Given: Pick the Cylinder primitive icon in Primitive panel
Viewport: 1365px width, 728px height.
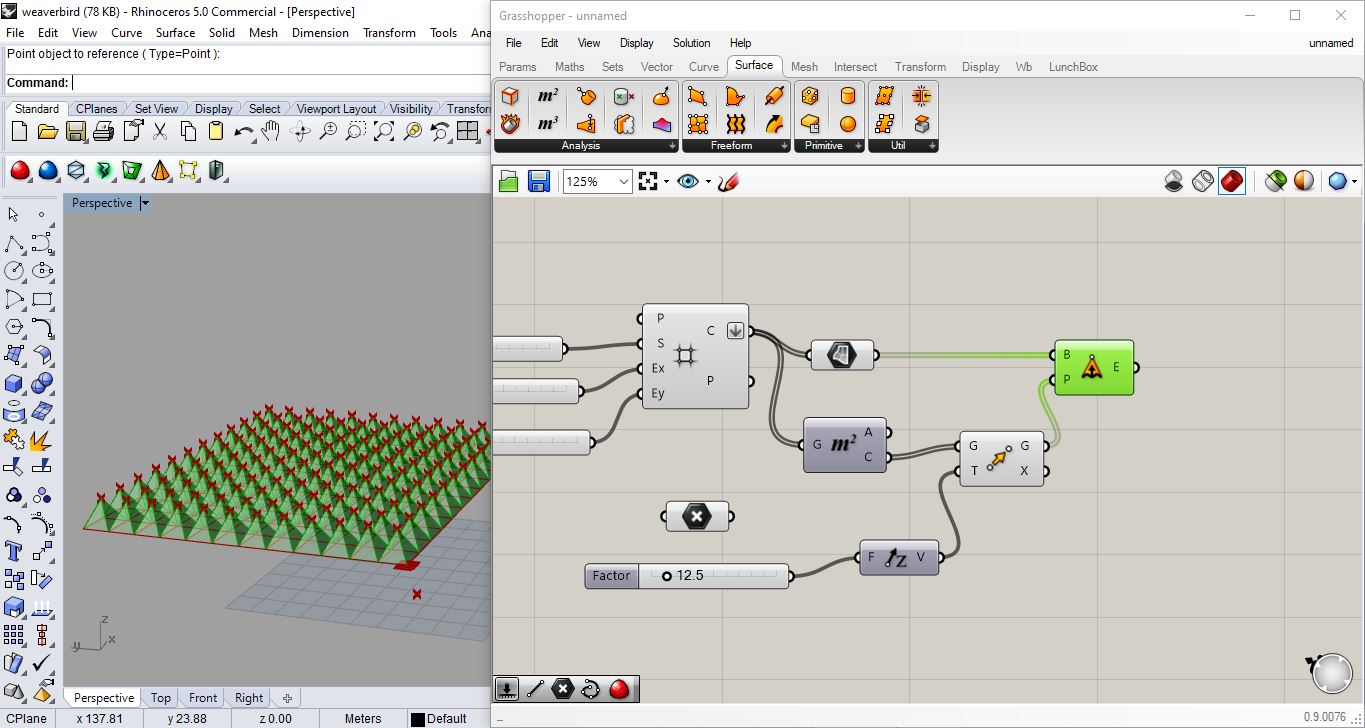Looking at the screenshot, I should (848, 96).
